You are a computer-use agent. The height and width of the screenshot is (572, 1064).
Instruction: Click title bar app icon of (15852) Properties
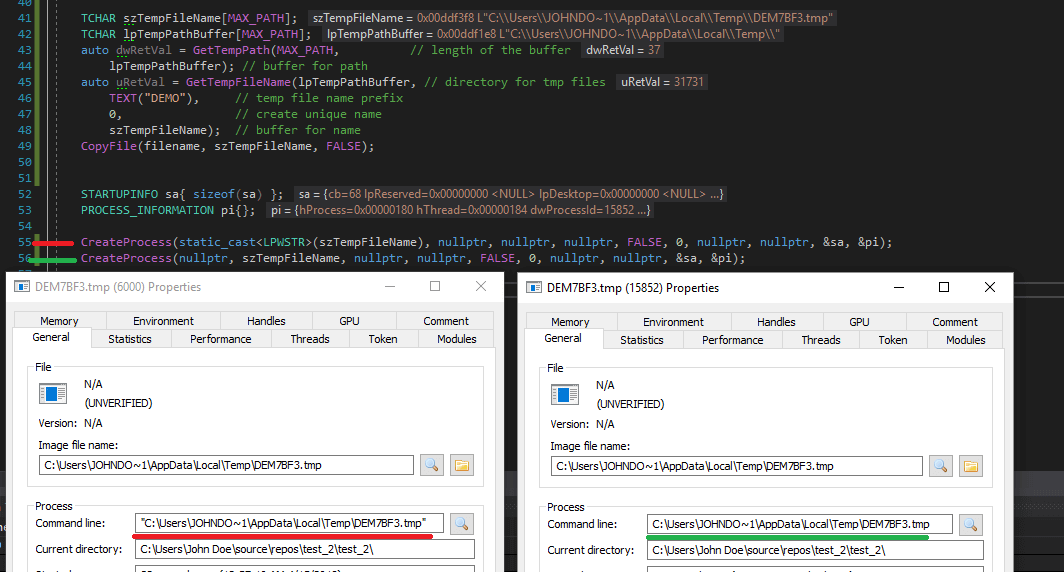(x=534, y=288)
